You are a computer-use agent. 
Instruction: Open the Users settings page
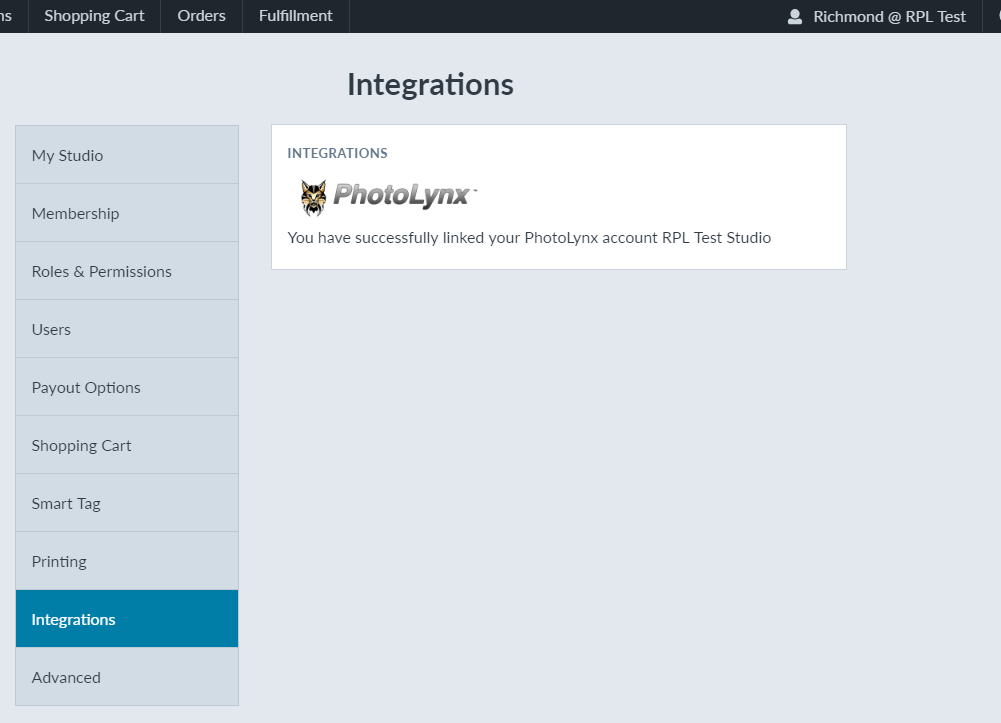click(x=127, y=329)
